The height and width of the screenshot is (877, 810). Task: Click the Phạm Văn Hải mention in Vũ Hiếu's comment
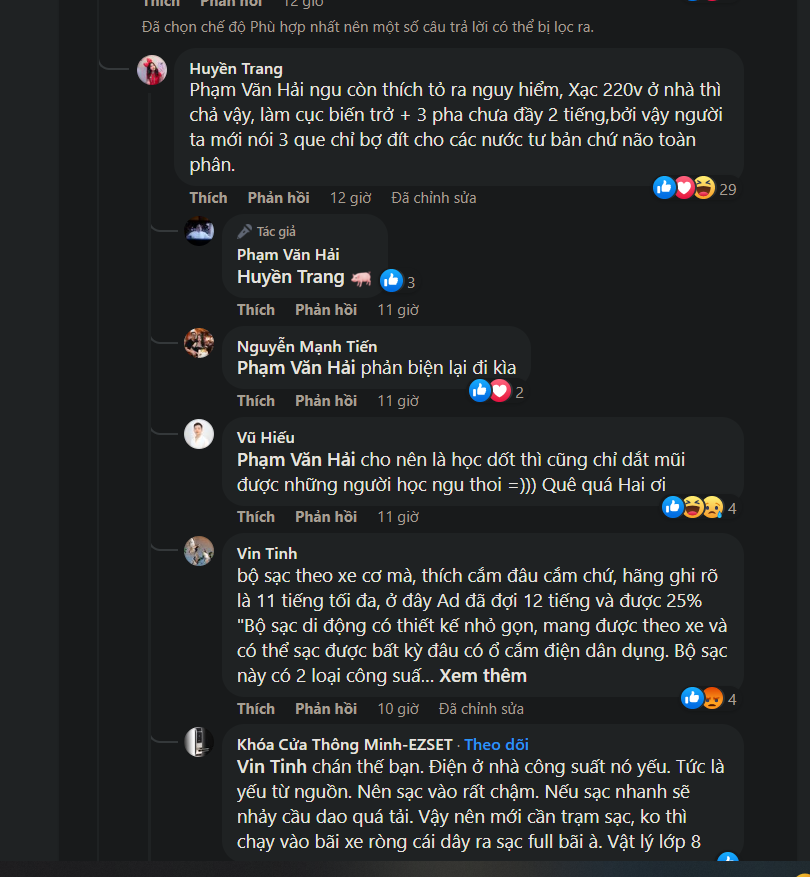[x=297, y=460]
